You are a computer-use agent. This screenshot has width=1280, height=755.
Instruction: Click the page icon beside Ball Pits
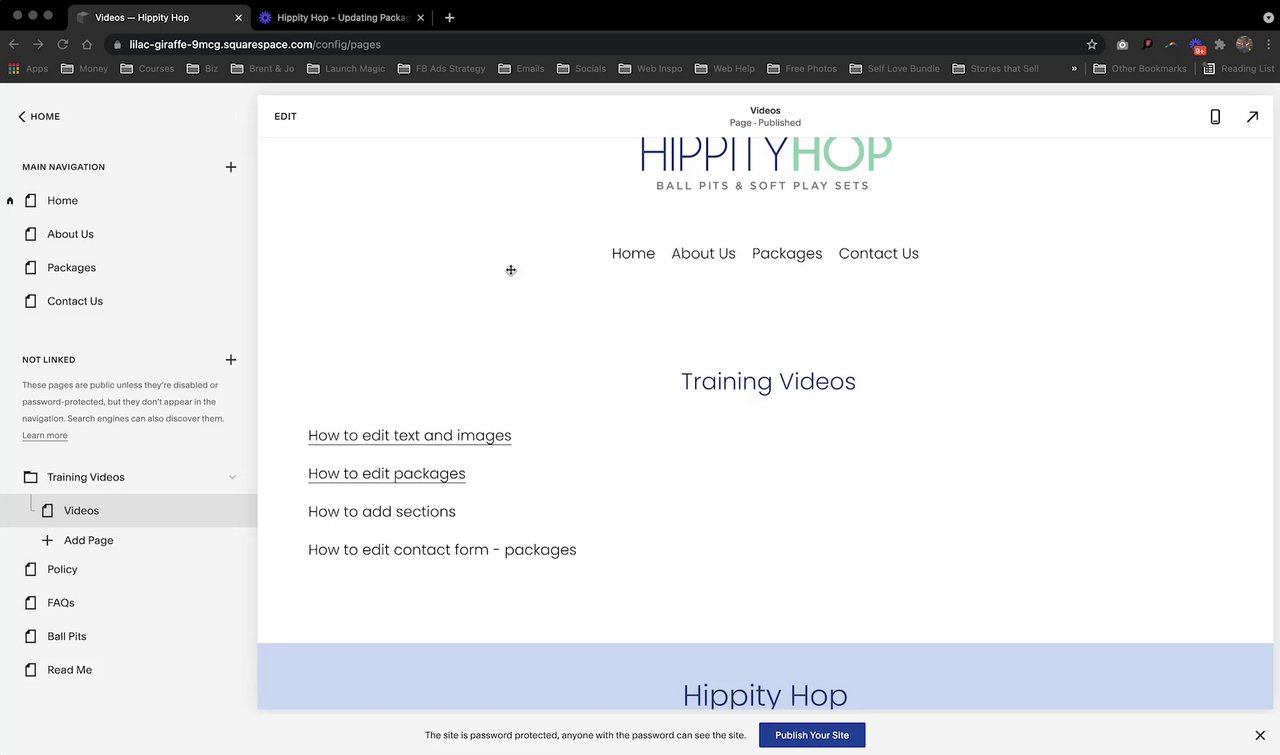[30, 636]
